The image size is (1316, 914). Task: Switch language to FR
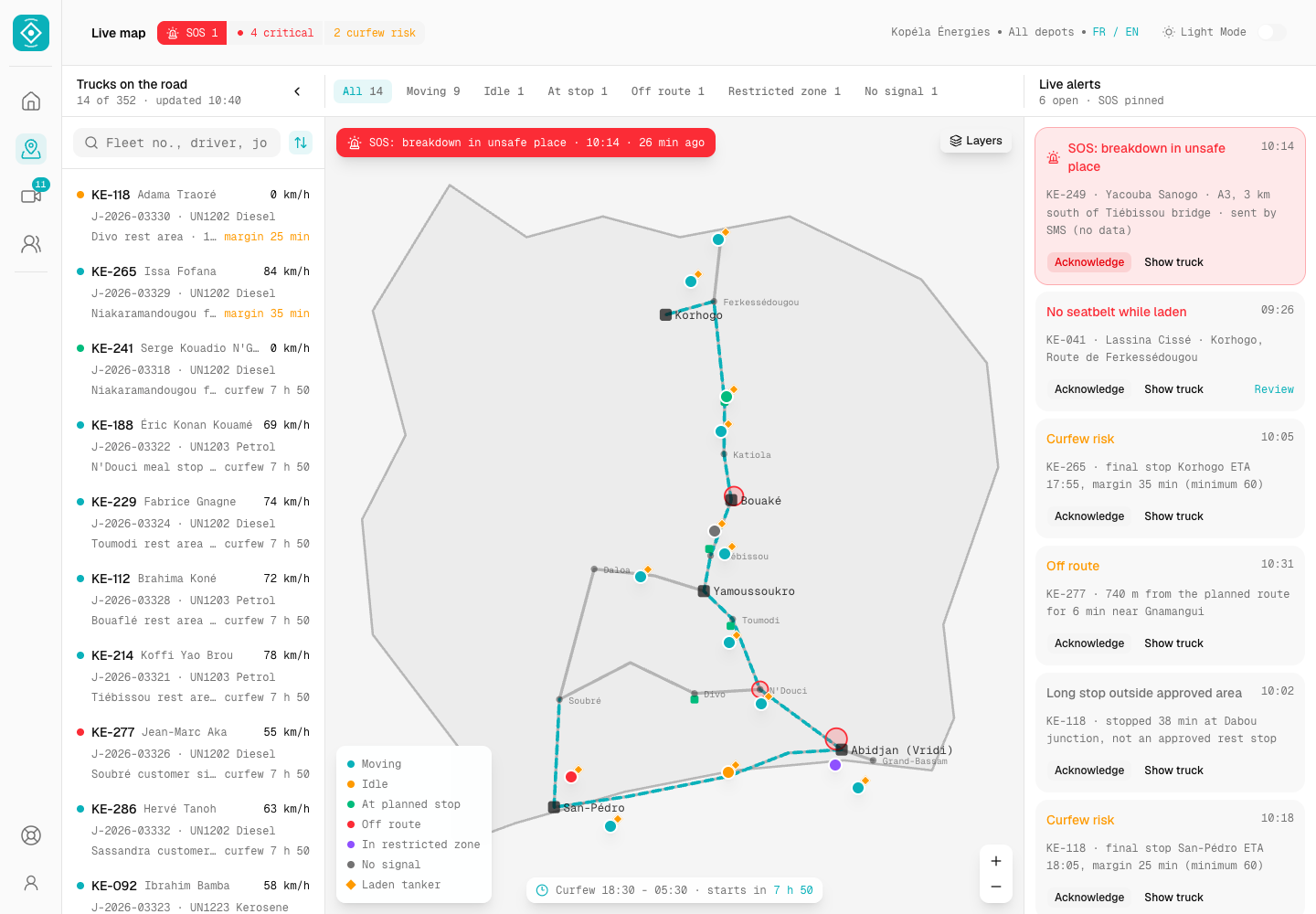tap(1099, 32)
